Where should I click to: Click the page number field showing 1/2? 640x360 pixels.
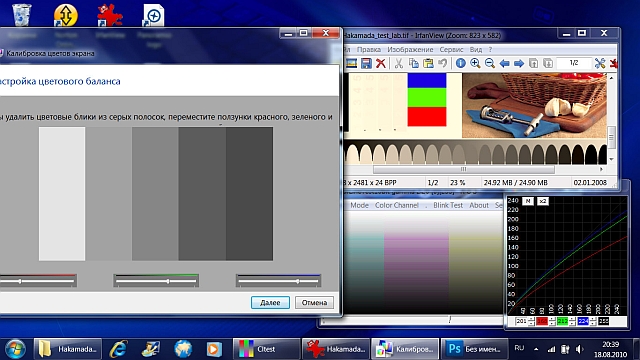(574, 63)
